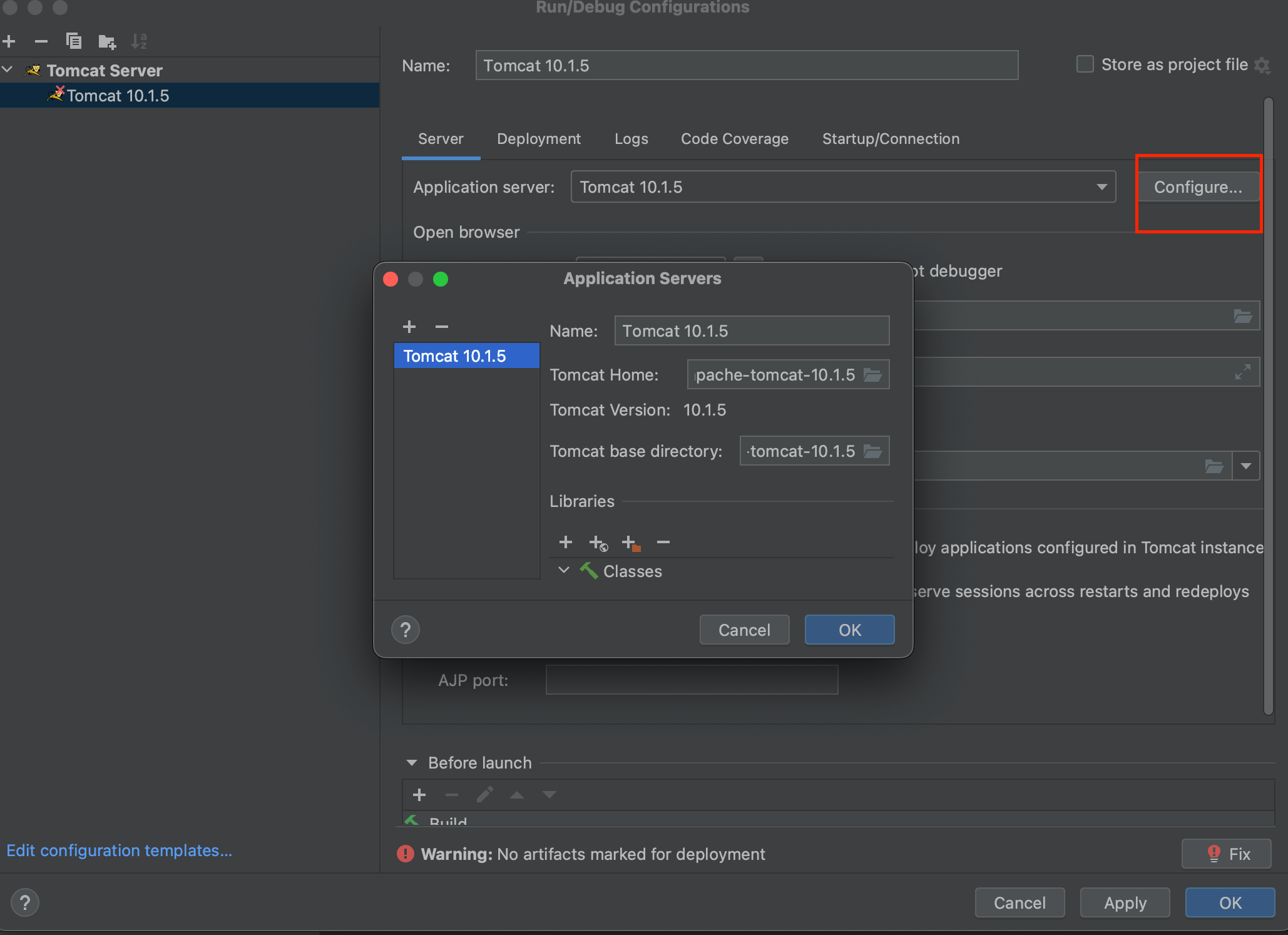Browse folder next to JRE dropdown

[1214, 466]
